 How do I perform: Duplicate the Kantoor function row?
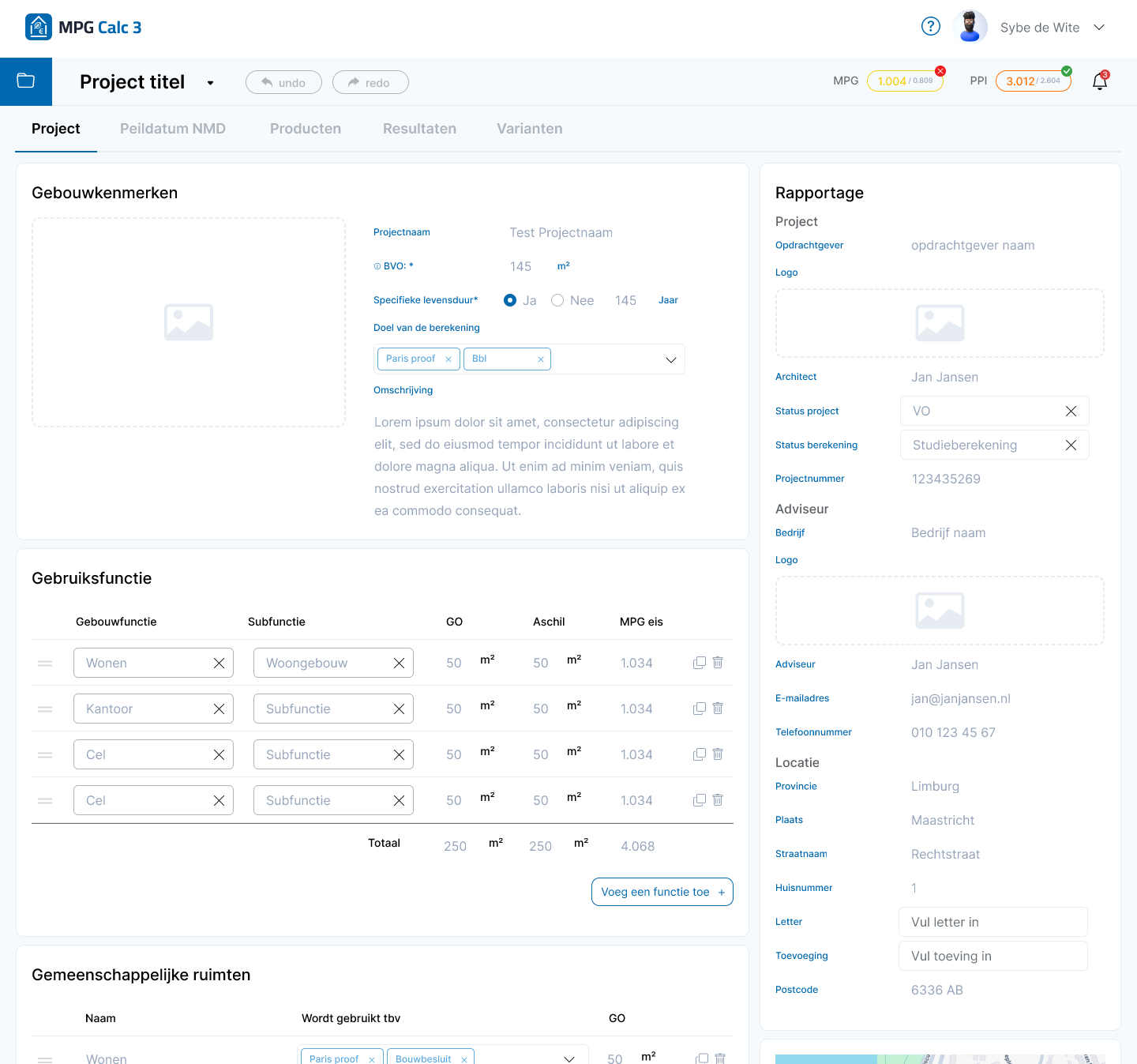(699, 709)
